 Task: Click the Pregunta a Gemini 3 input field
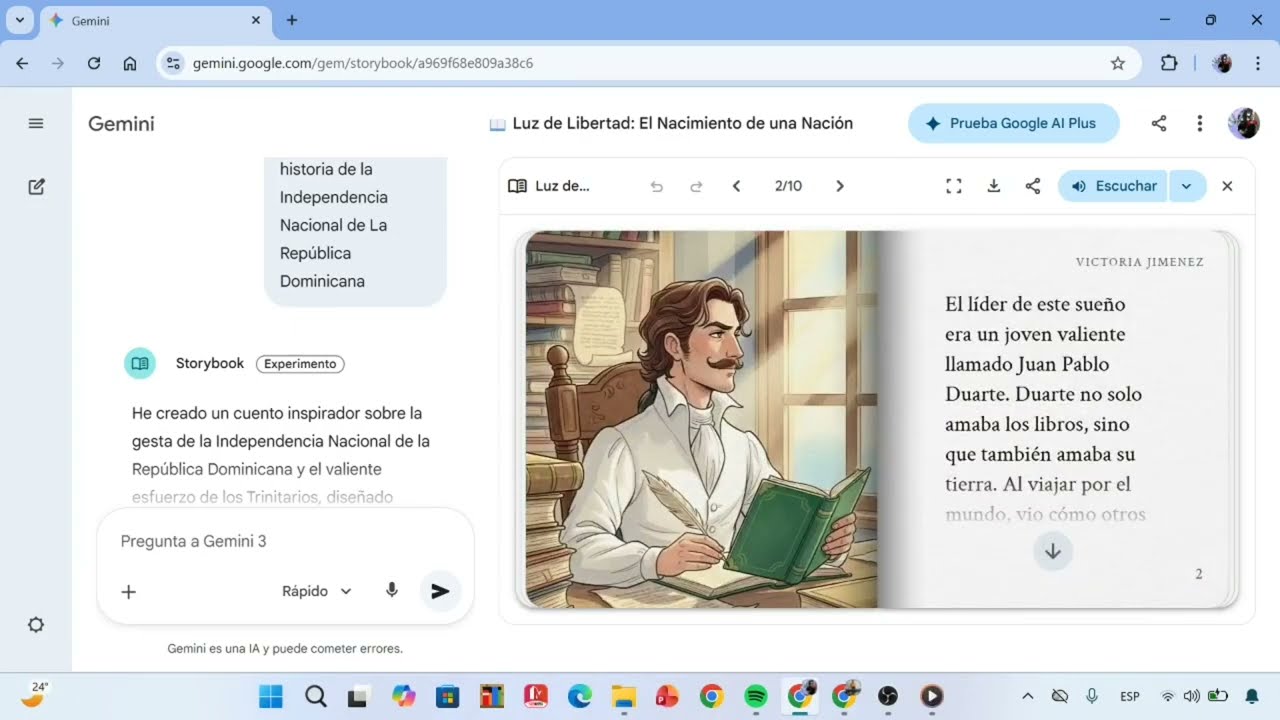pos(285,541)
